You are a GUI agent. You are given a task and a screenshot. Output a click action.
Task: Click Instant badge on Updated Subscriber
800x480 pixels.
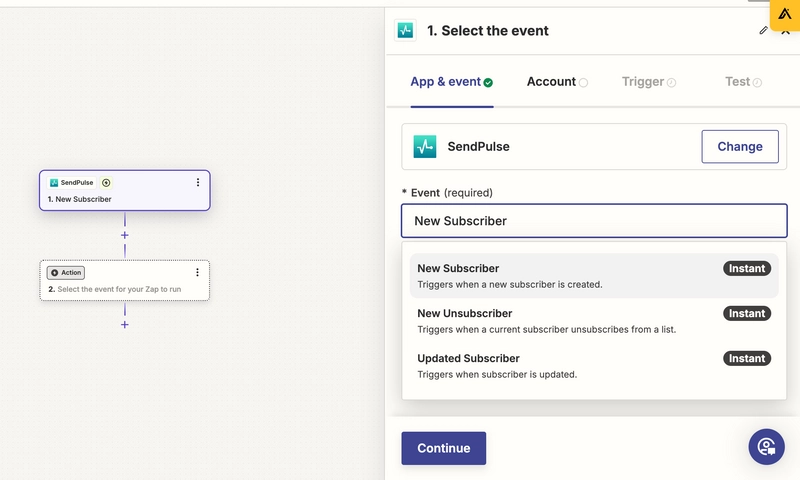tap(747, 358)
